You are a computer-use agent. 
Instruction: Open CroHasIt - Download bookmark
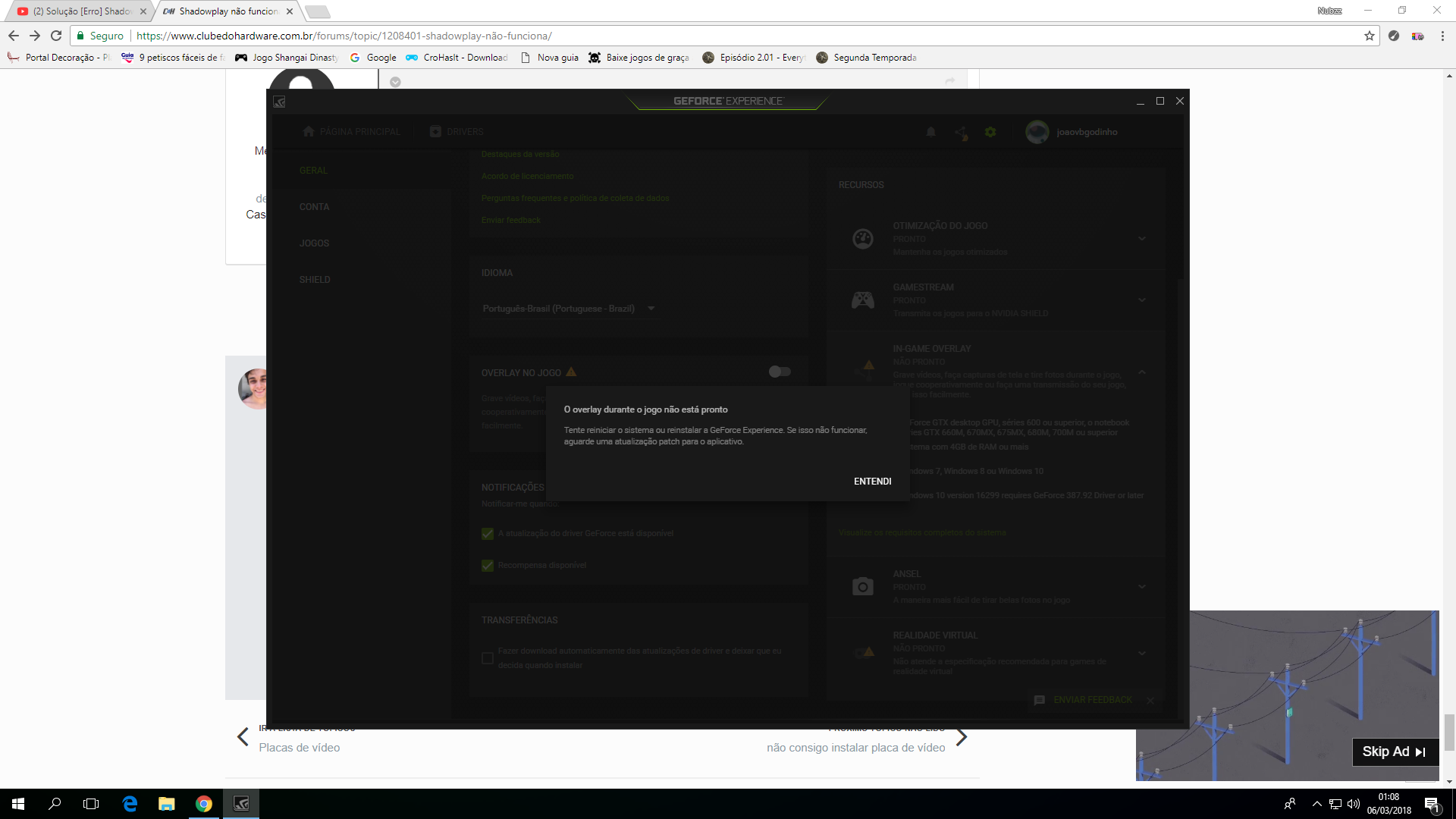point(457,58)
